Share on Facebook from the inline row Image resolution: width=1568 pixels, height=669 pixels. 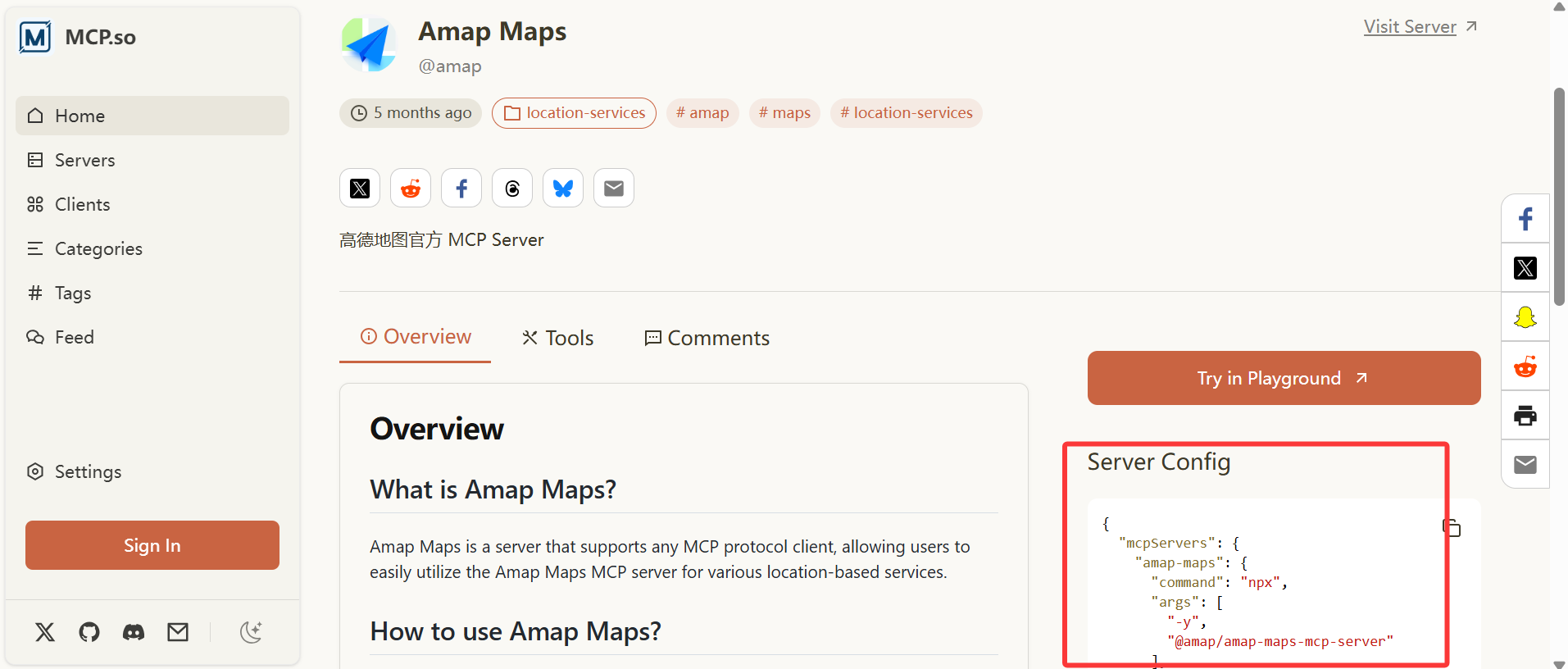pyautogui.click(x=461, y=189)
